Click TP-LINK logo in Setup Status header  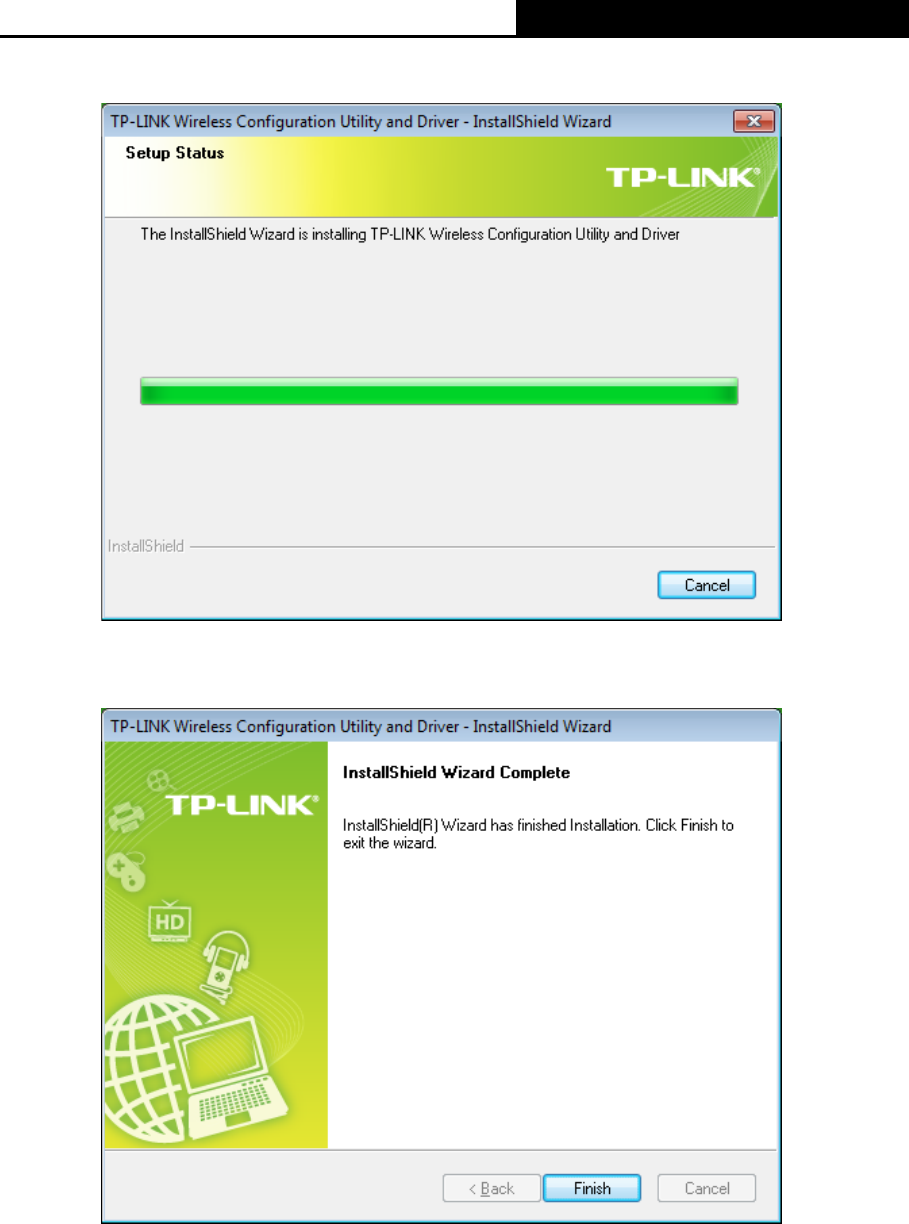click(683, 180)
